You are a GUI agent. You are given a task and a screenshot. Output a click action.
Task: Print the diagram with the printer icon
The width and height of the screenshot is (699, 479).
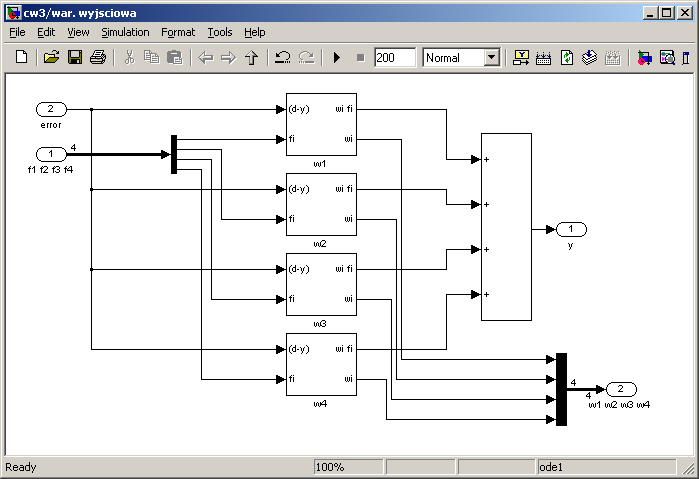point(98,58)
